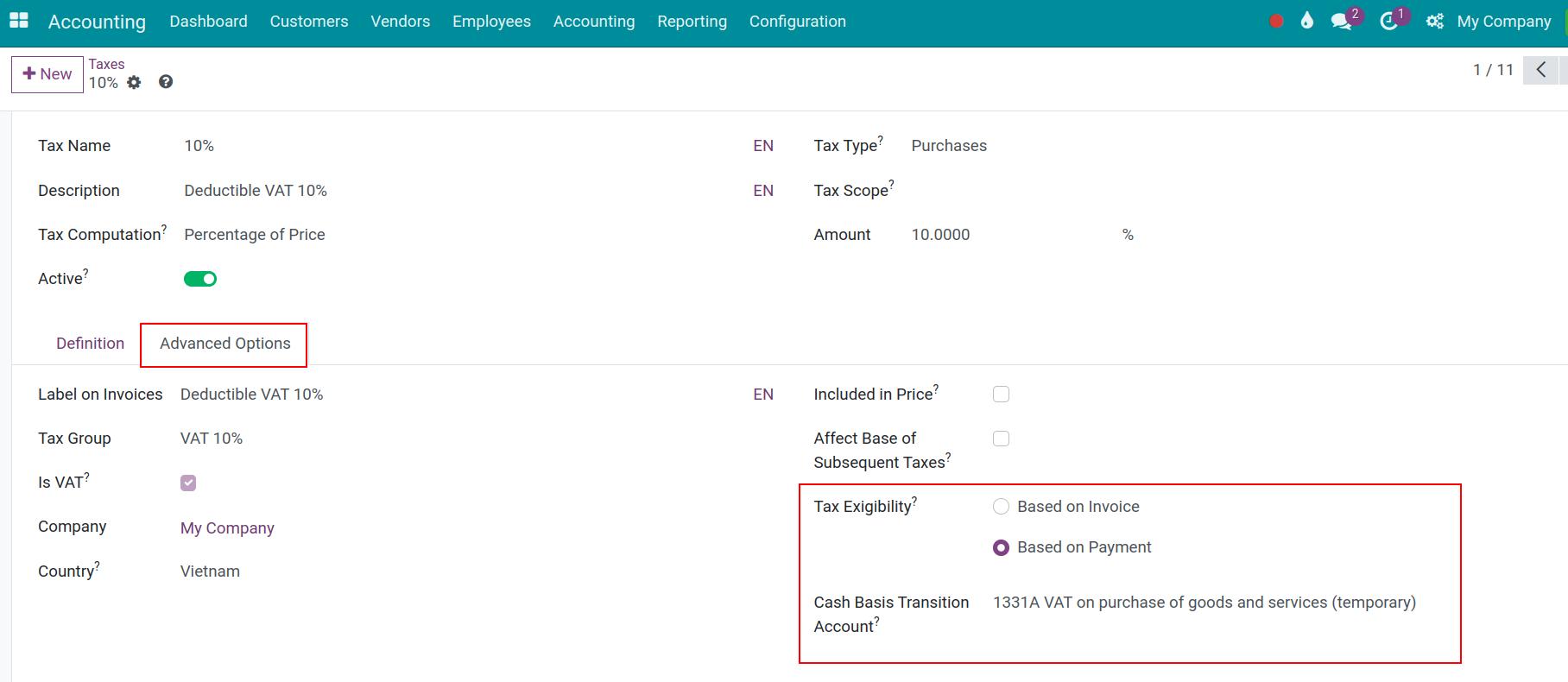Open the apps grid home menu icon
1568x682 pixels.
tap(18, 21)
